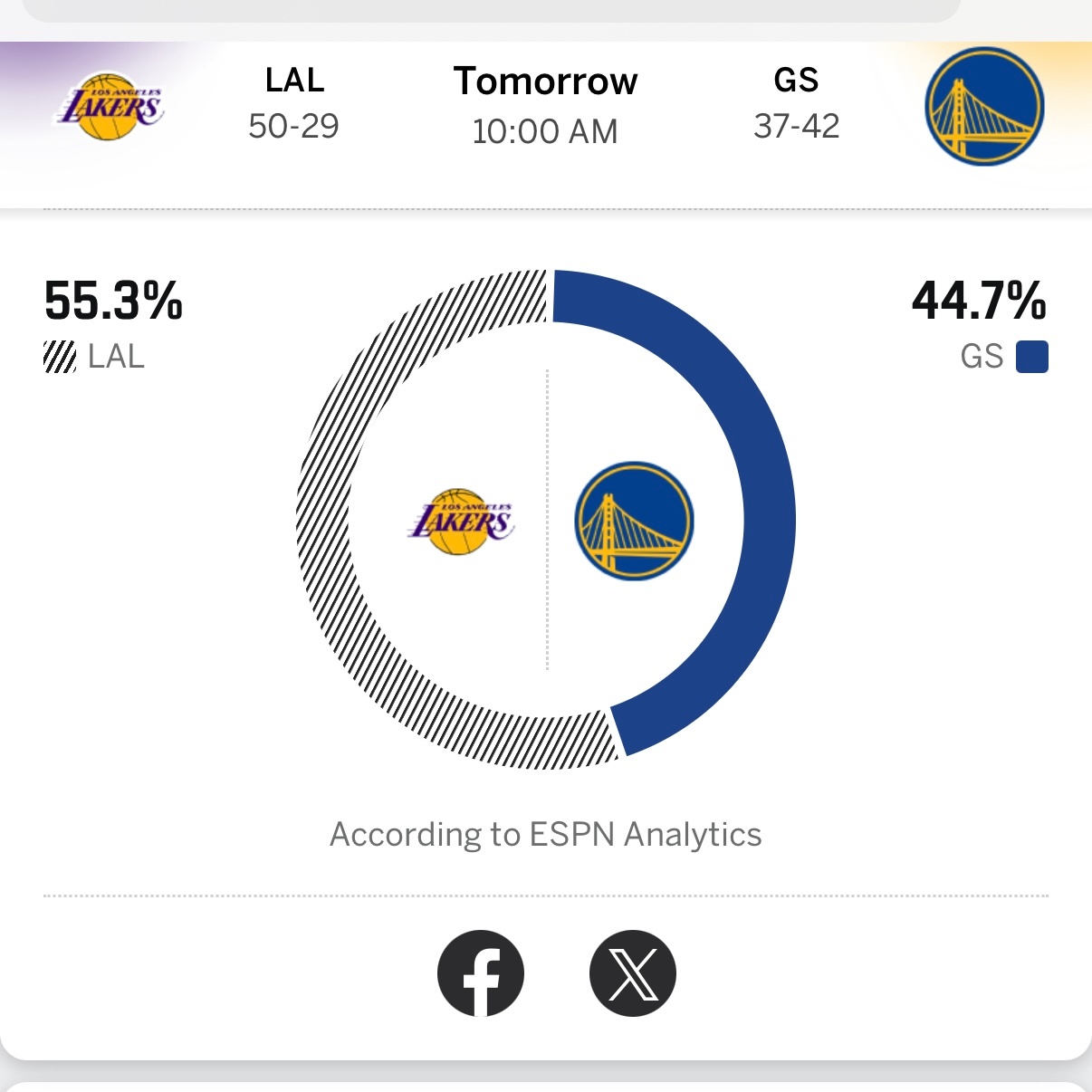The width and height of the screenshot is (1092, 1092).
Task: Select the LAL 50-29 record text
Action: pyautogui.click(x=294, y=128)
